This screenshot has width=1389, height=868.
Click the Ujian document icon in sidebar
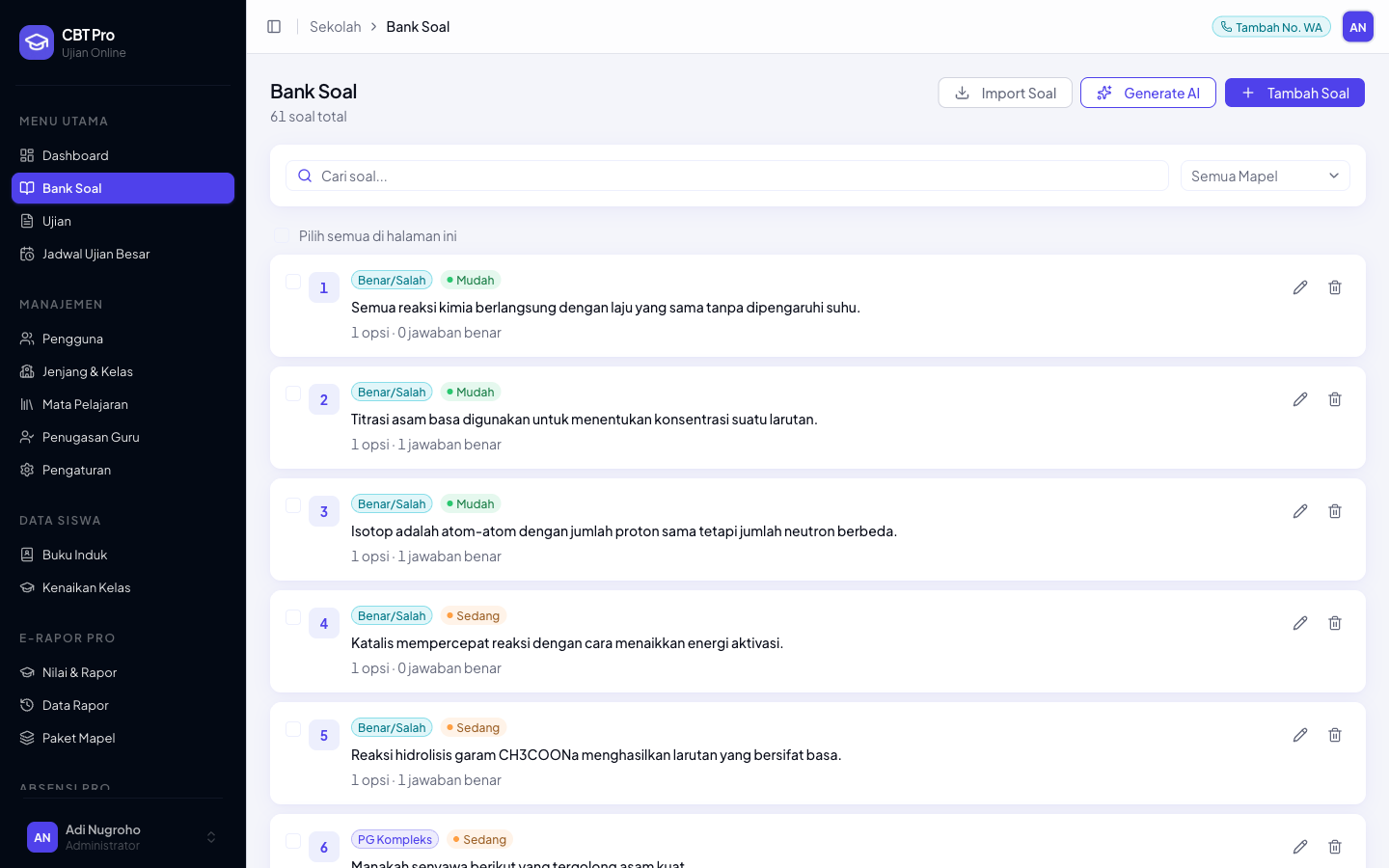(27, 221)
